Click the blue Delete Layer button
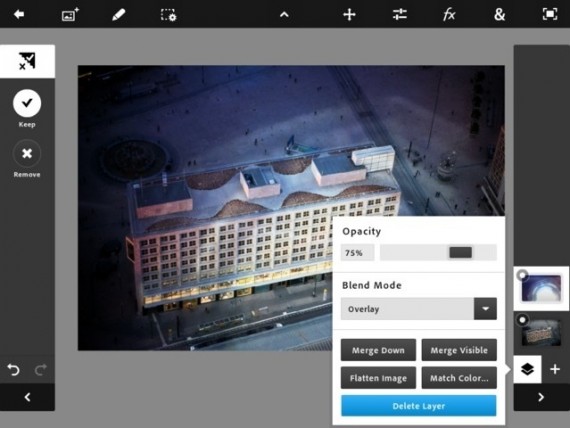The image size is (570, 428). [418, 406]
